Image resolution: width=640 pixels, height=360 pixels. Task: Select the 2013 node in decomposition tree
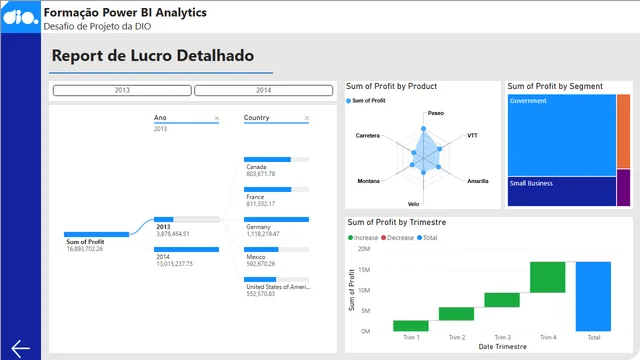187,220
